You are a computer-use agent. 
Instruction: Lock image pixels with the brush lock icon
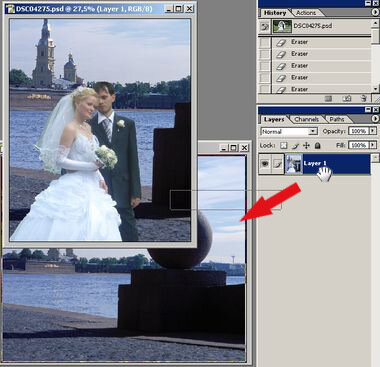[x=295, y=145]
